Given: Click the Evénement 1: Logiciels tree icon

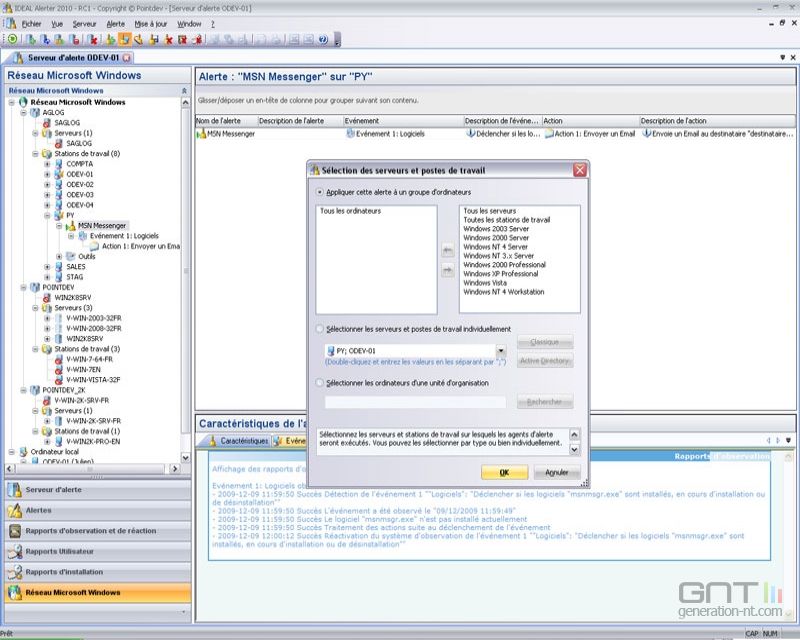Looking at the screenshot, I should (x=83, y=236).
